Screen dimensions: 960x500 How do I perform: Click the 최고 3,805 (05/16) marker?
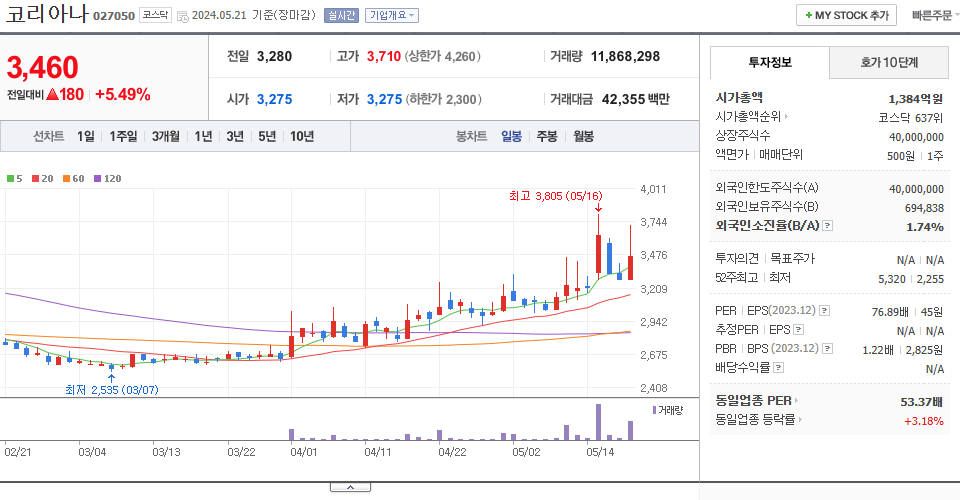(x=555, y=196)
